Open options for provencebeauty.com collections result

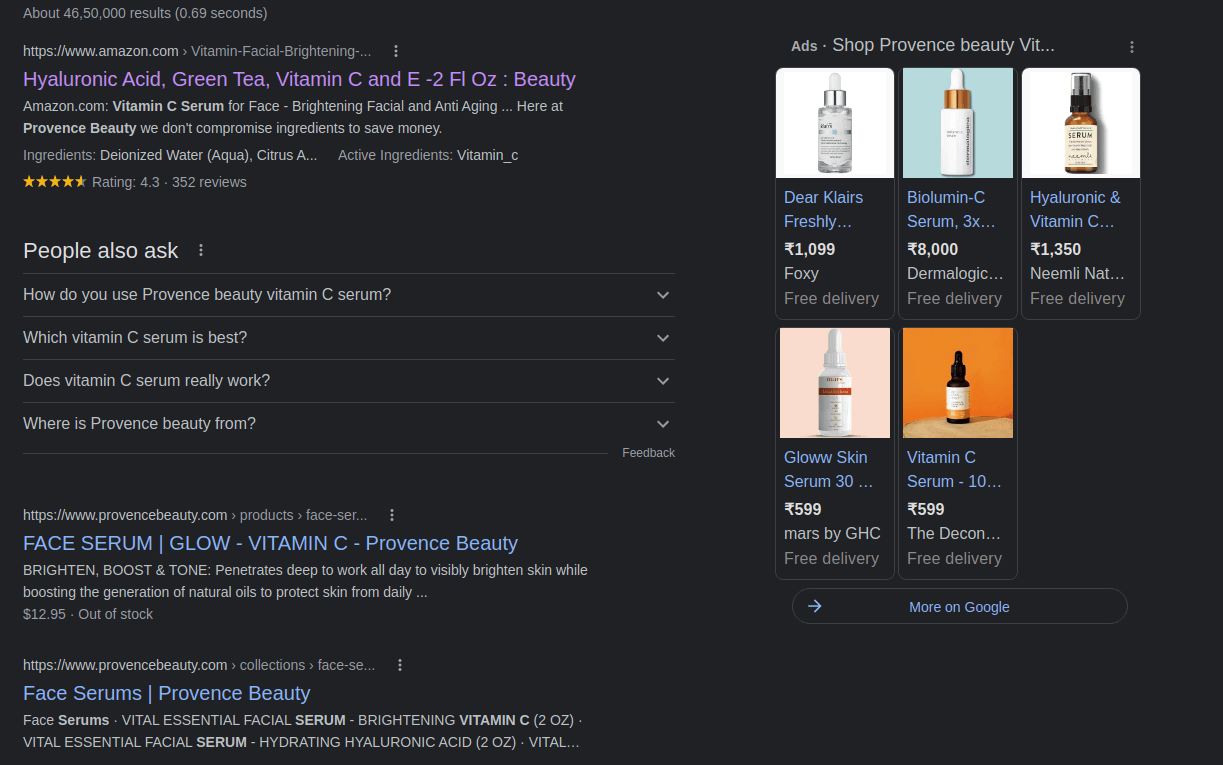[x=400, y=665]
